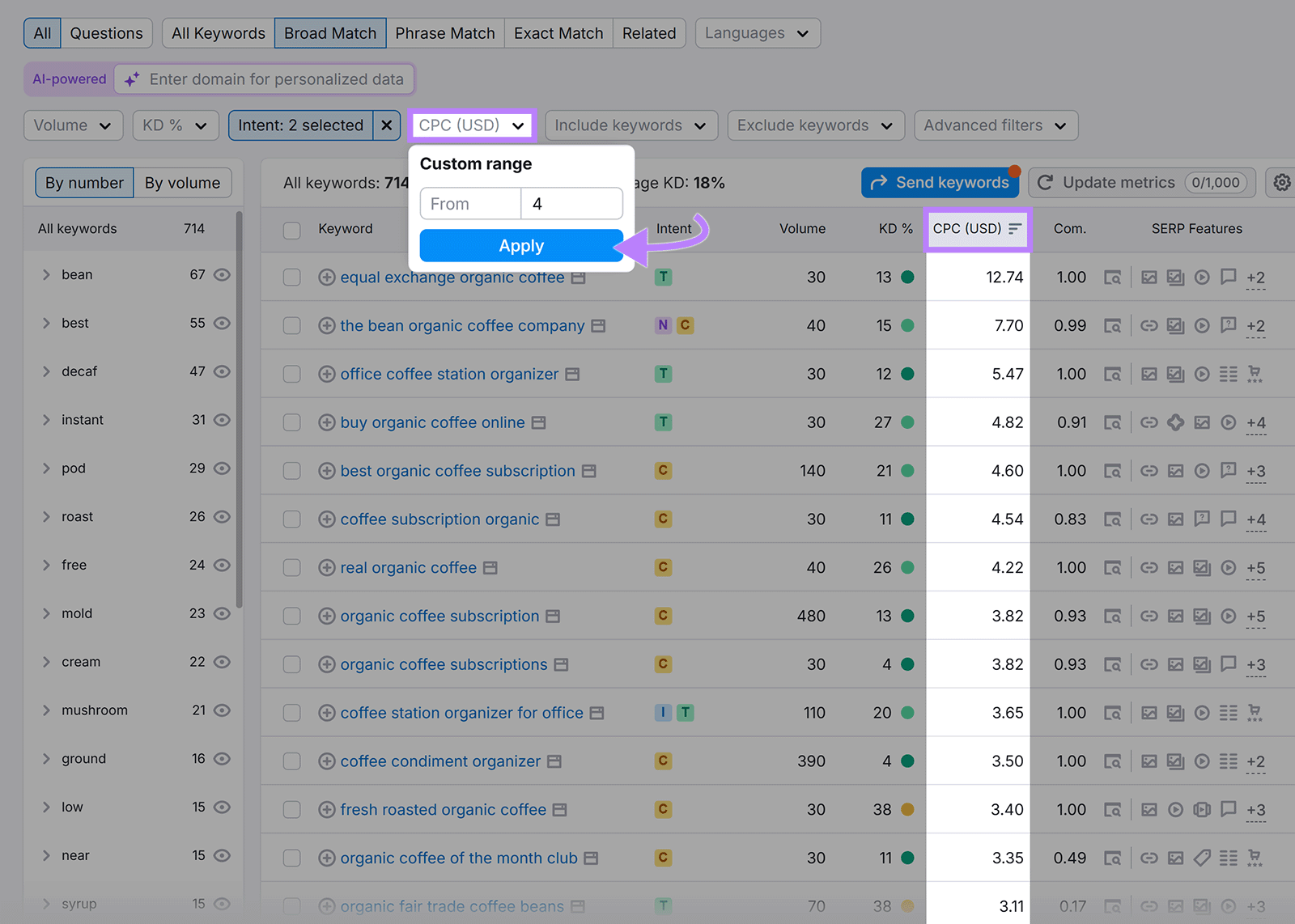The height and width of the screenshot is (924, 1295).
Task: Select the header checkbox above the keyword list
Action: pyautogui.click(x=291, y=230)
